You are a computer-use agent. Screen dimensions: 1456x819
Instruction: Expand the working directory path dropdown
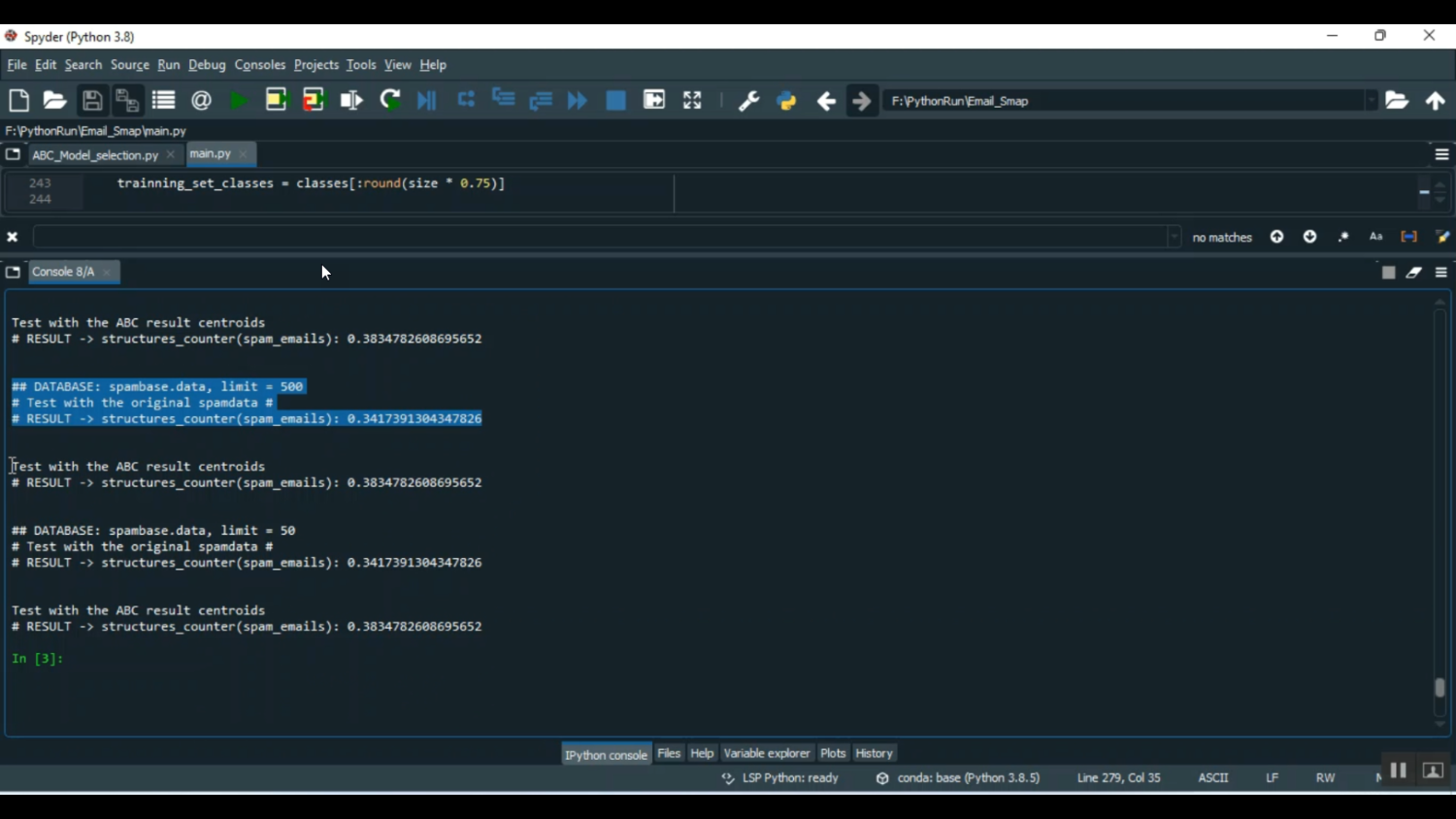[1371, 101]
